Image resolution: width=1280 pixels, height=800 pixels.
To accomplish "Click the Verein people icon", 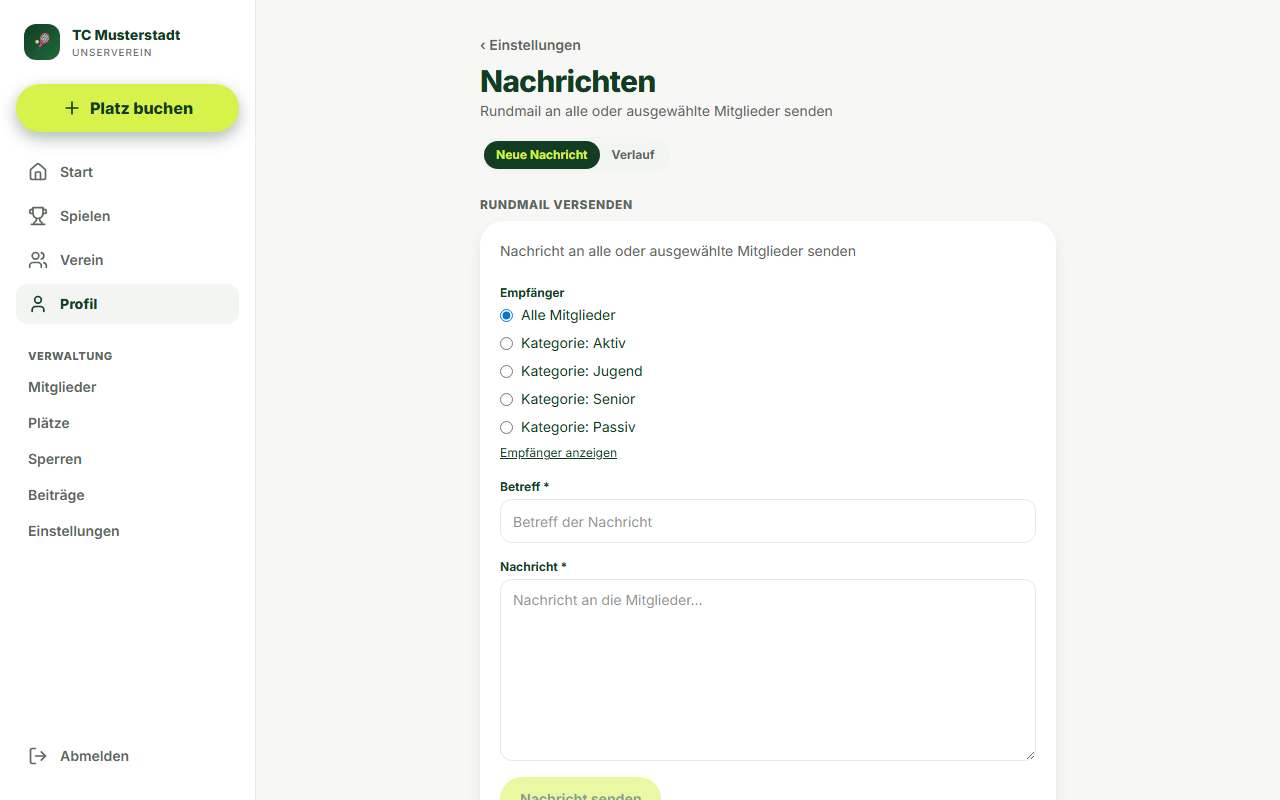I will coord(38,260).
